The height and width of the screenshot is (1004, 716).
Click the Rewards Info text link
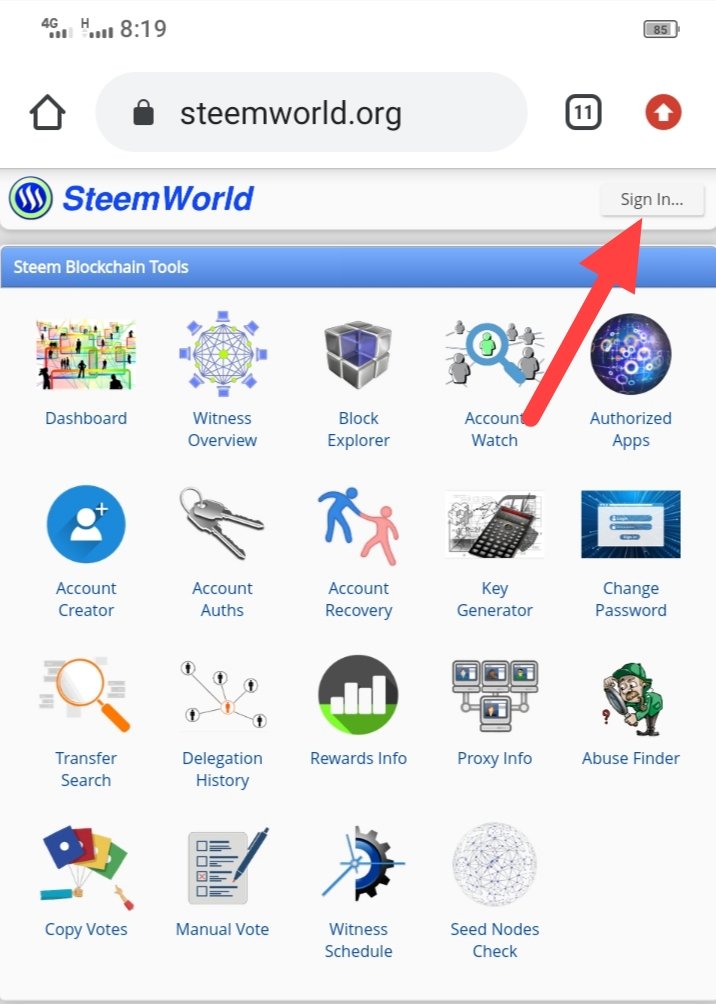pyautogui.click(x=358, y=758)
